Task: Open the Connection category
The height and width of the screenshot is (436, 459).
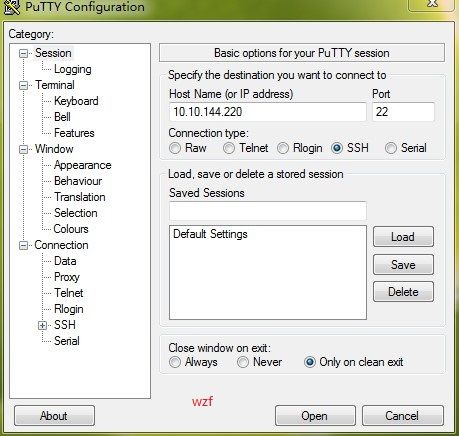Action: (x=61, y=245)
